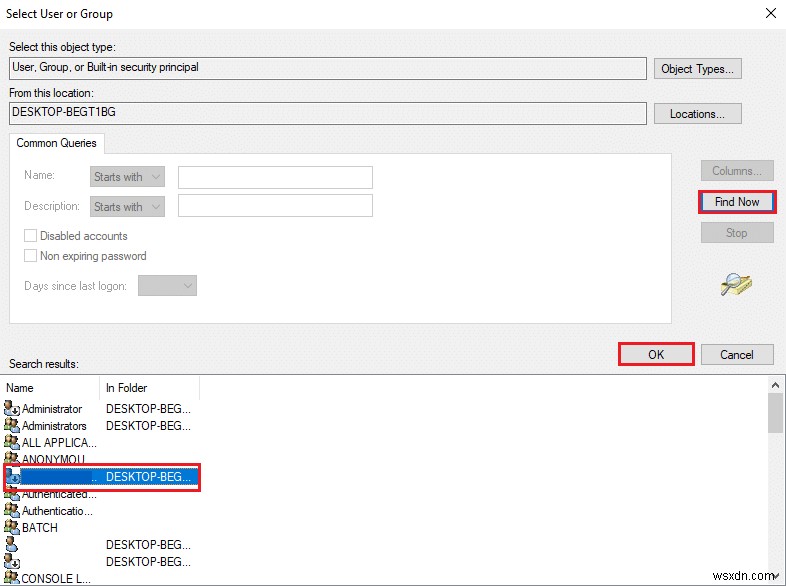Focus the Name query text field
This screenshot has width=786, height=586.
click(275, 177)
